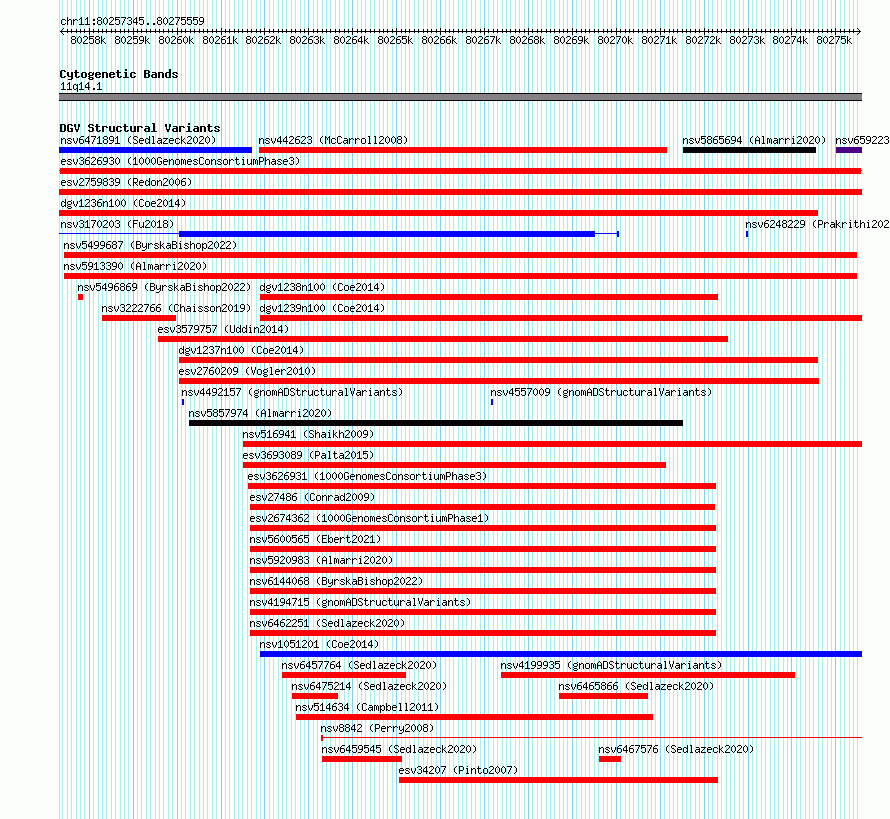The height and width of the screenshot is (819, 890).
Task: Click nsv5913390 (Almarri2020) label
Action: (x=135, y=266)
